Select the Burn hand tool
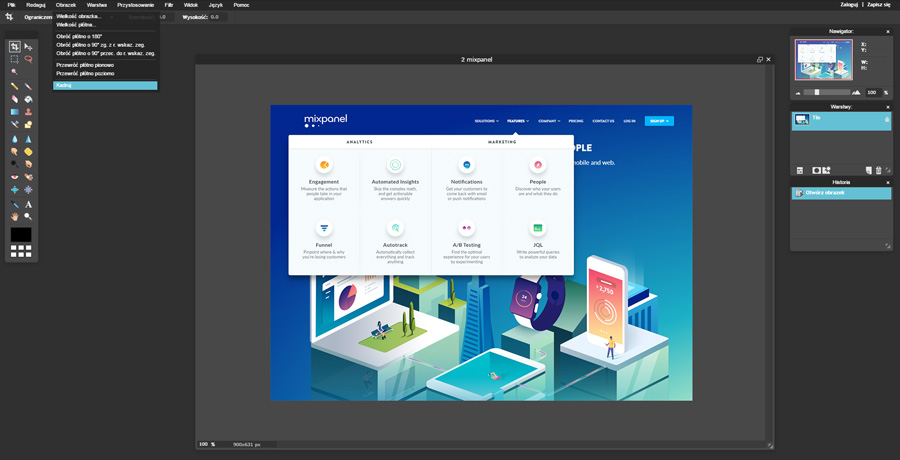The height and width of the screenshot is (460, 900). click(x=28, y=164)
